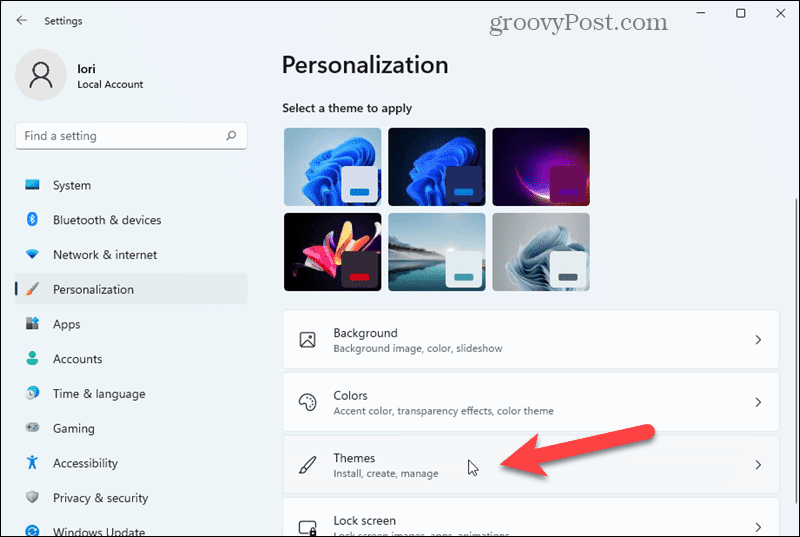Open Privacy & security settings

point(131,497)
